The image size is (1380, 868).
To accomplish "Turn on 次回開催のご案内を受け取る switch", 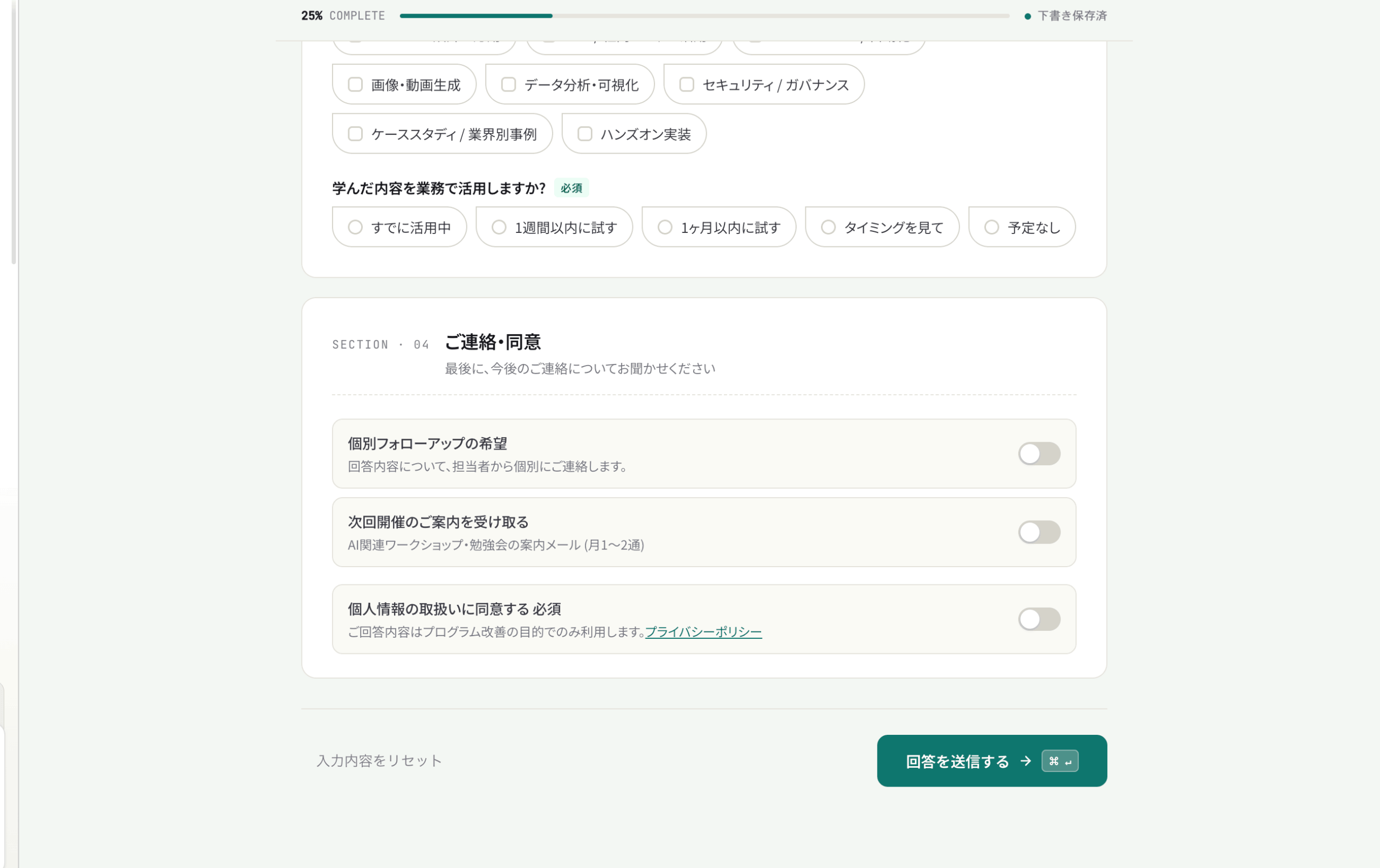I will (1039, 533).
